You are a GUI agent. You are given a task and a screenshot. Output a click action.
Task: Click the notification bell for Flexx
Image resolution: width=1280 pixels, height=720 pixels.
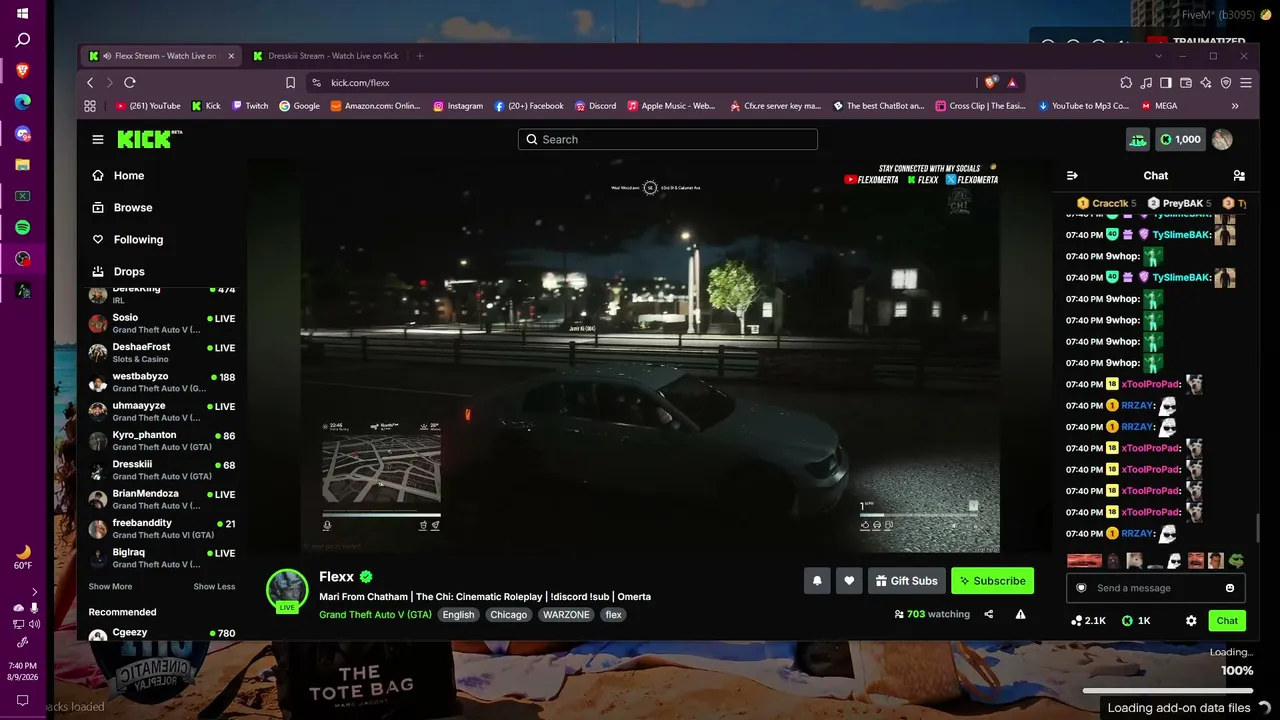click(817, 581)
